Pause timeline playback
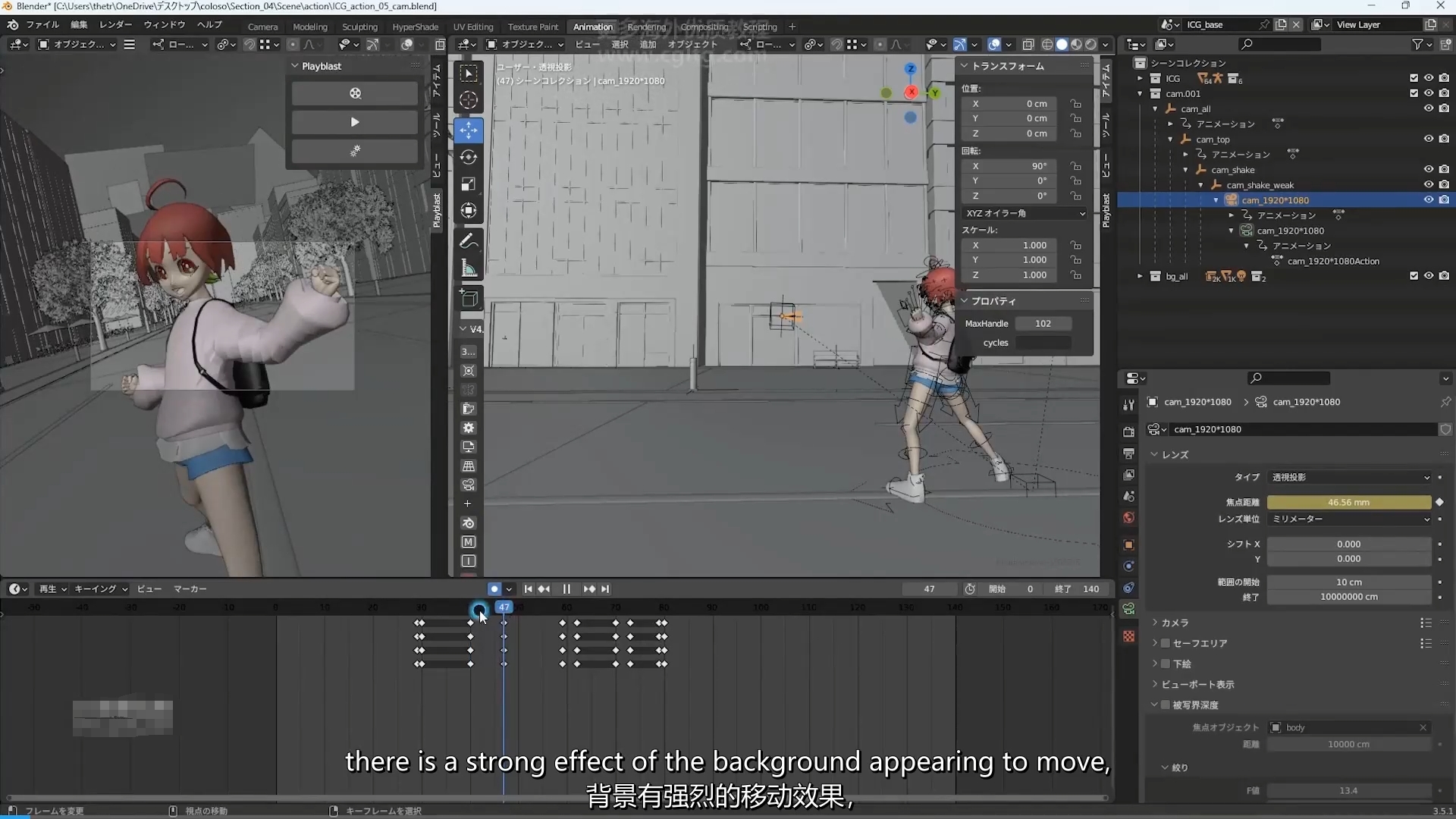This screenshot has width=1456, height=819. (x=566, y=589)
